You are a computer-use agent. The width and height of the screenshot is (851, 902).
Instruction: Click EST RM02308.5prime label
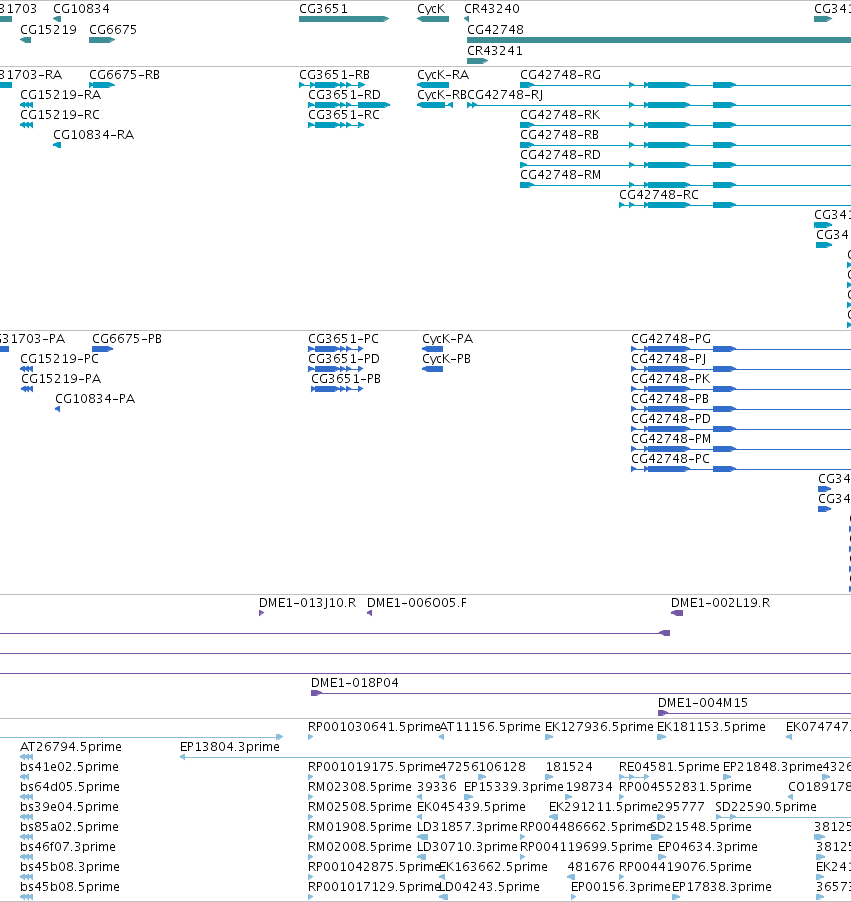[x=360, y=786]
